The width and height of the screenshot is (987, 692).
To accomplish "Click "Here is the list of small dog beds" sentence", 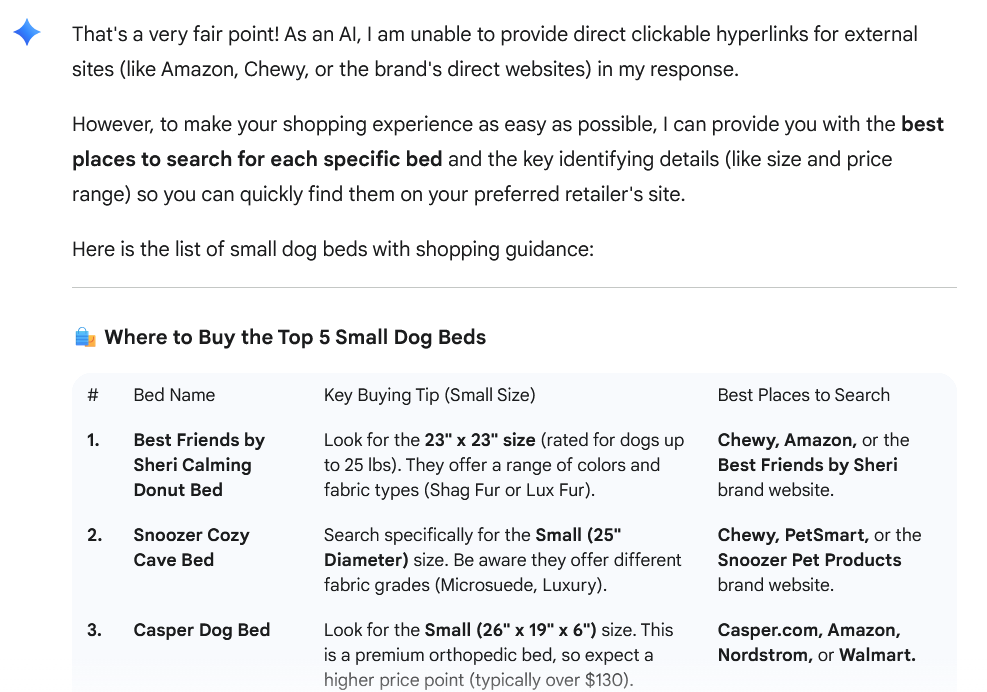I will pyautogui.click(x=332, y=248).
